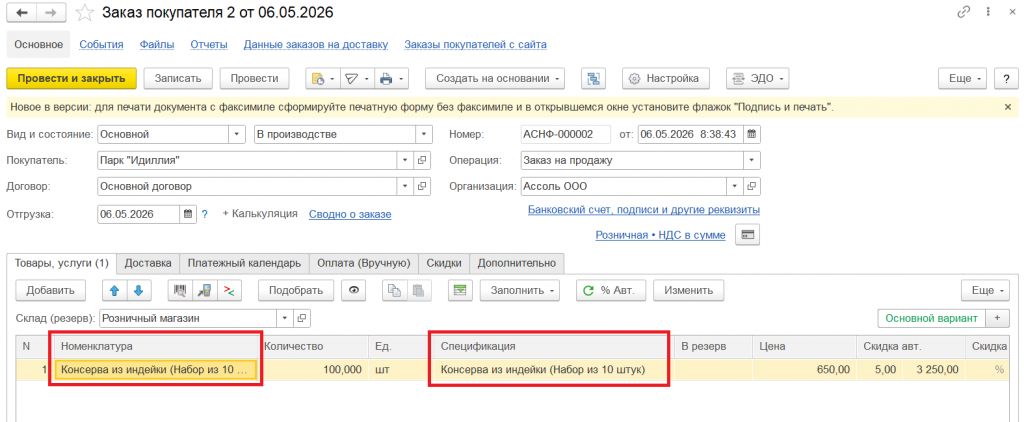1024x422 pixels.
Task: Click the 'Провести и закрыть' button
Action: (x=71, y=78)
